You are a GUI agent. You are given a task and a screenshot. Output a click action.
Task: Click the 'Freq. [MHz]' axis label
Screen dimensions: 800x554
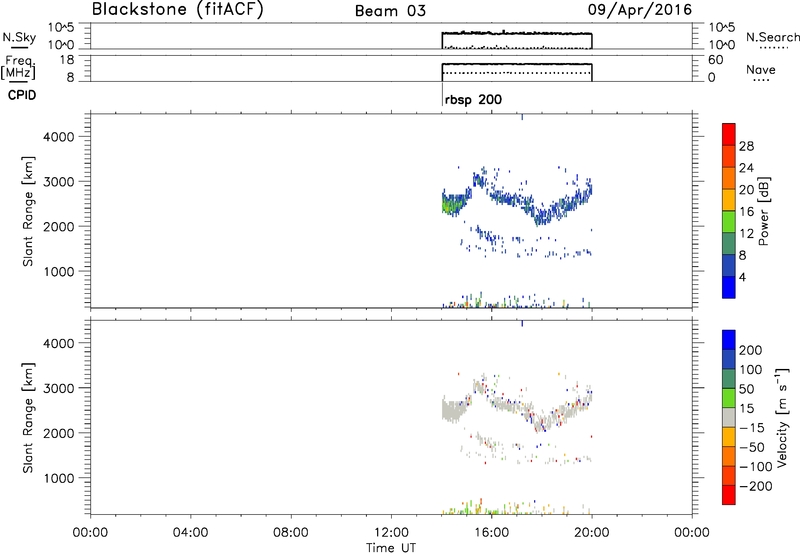click(x=18, y=68)
